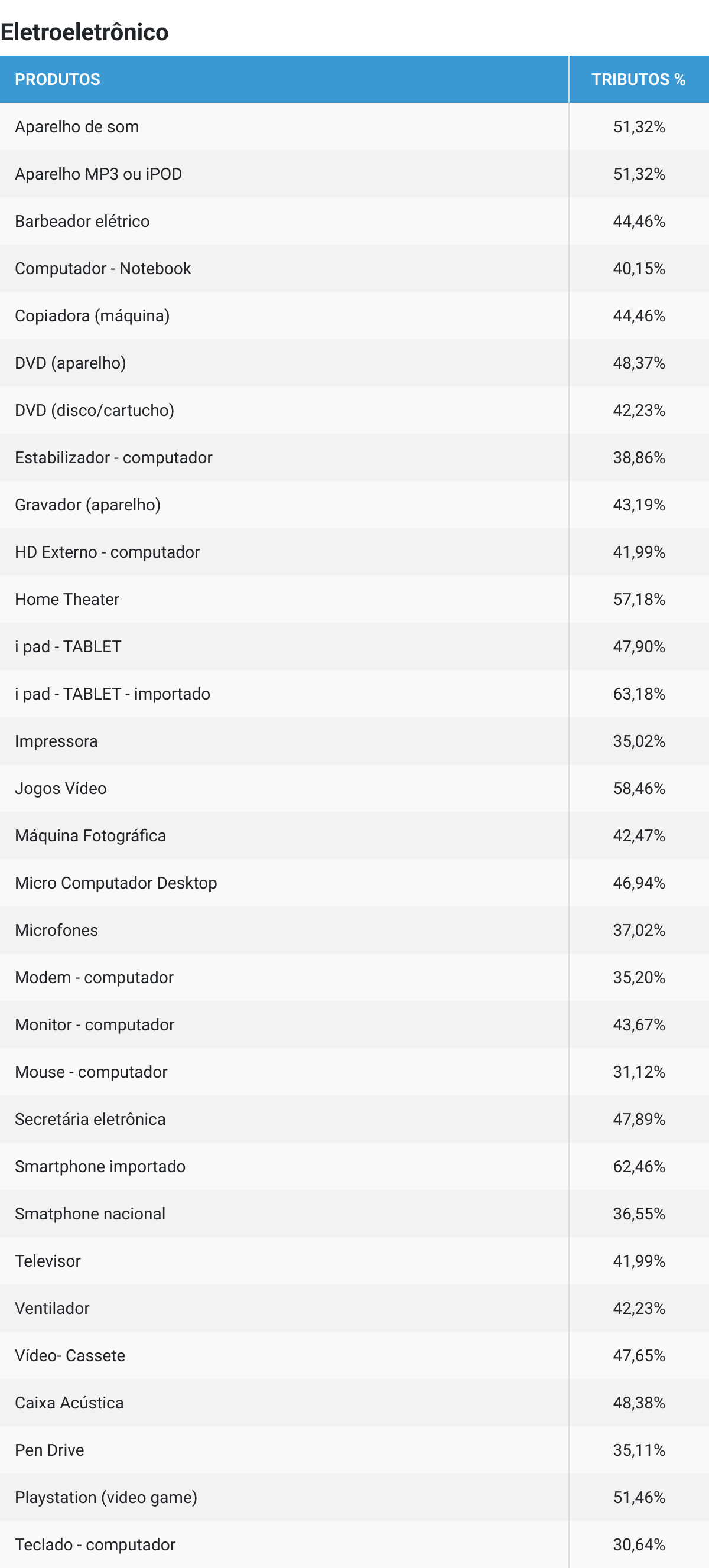709x1568 pixels.
Task: Select the Caixa Acústica row
Action: coord(354,1403)
